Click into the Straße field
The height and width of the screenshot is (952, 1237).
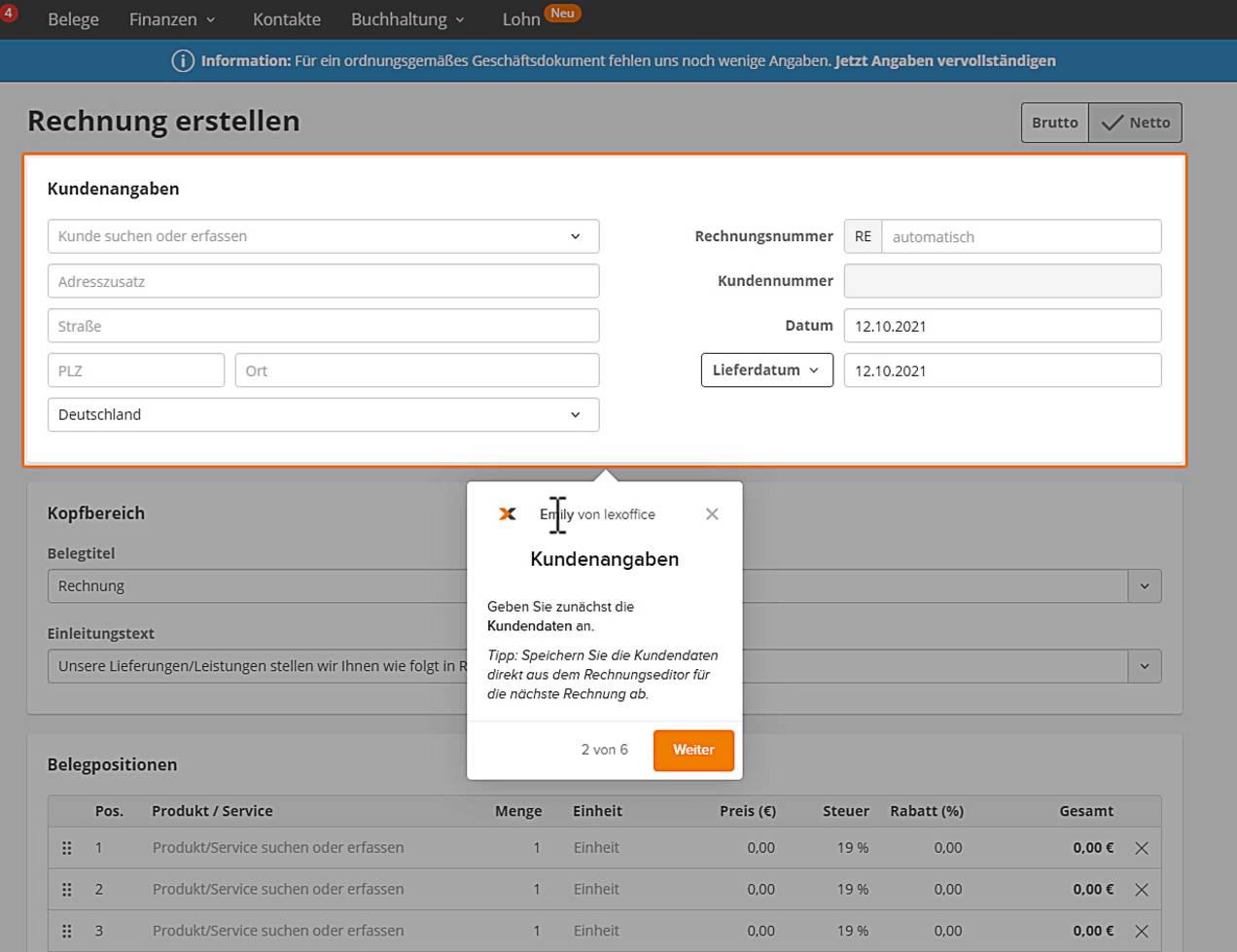pyautogui.click(x=323, y=326)
